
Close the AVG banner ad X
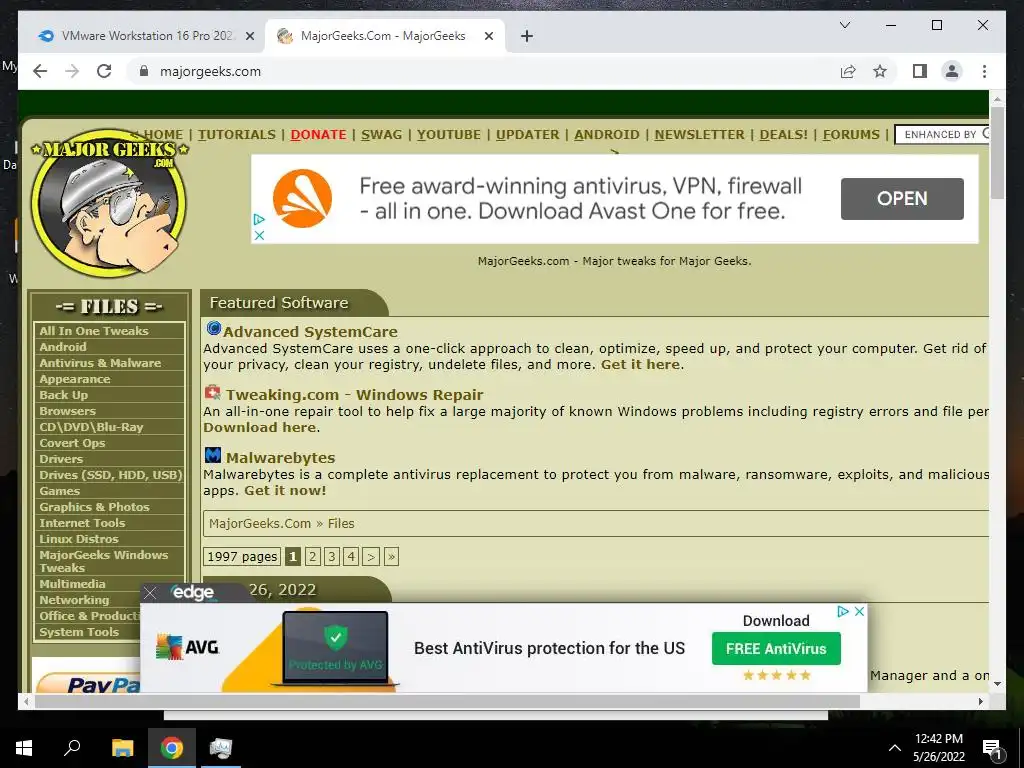(x=859, y=611)
